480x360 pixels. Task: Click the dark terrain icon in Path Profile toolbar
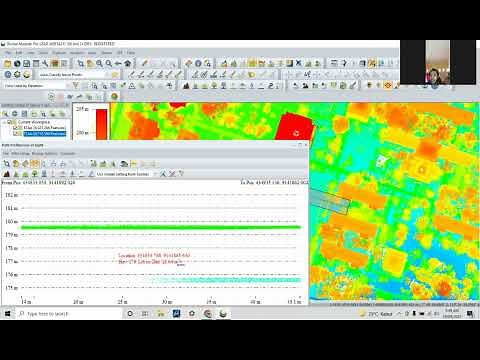6,174
